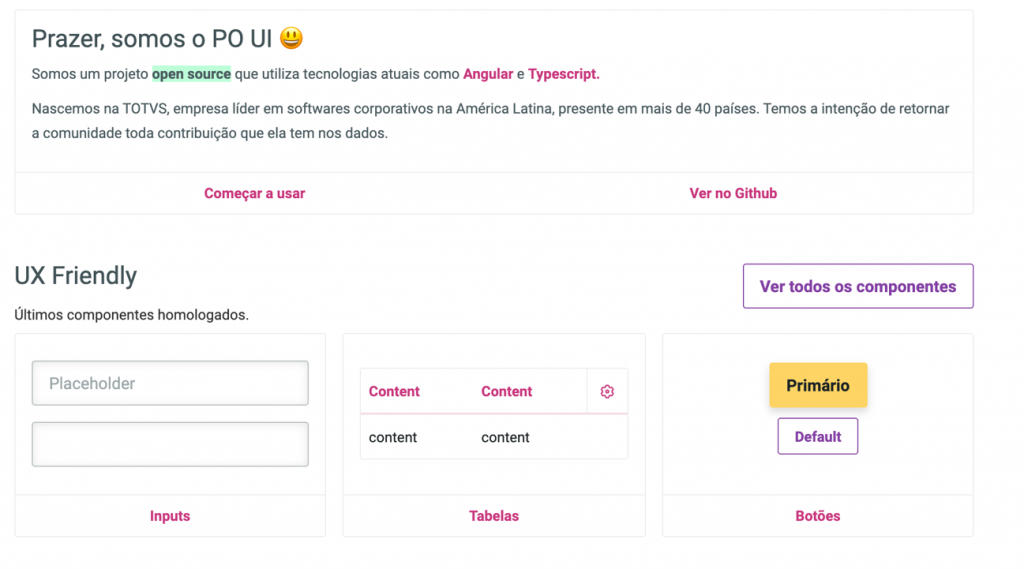Click the UX Friendly heading
This screenshot has height=569, width=1024.
pos(76,276)
